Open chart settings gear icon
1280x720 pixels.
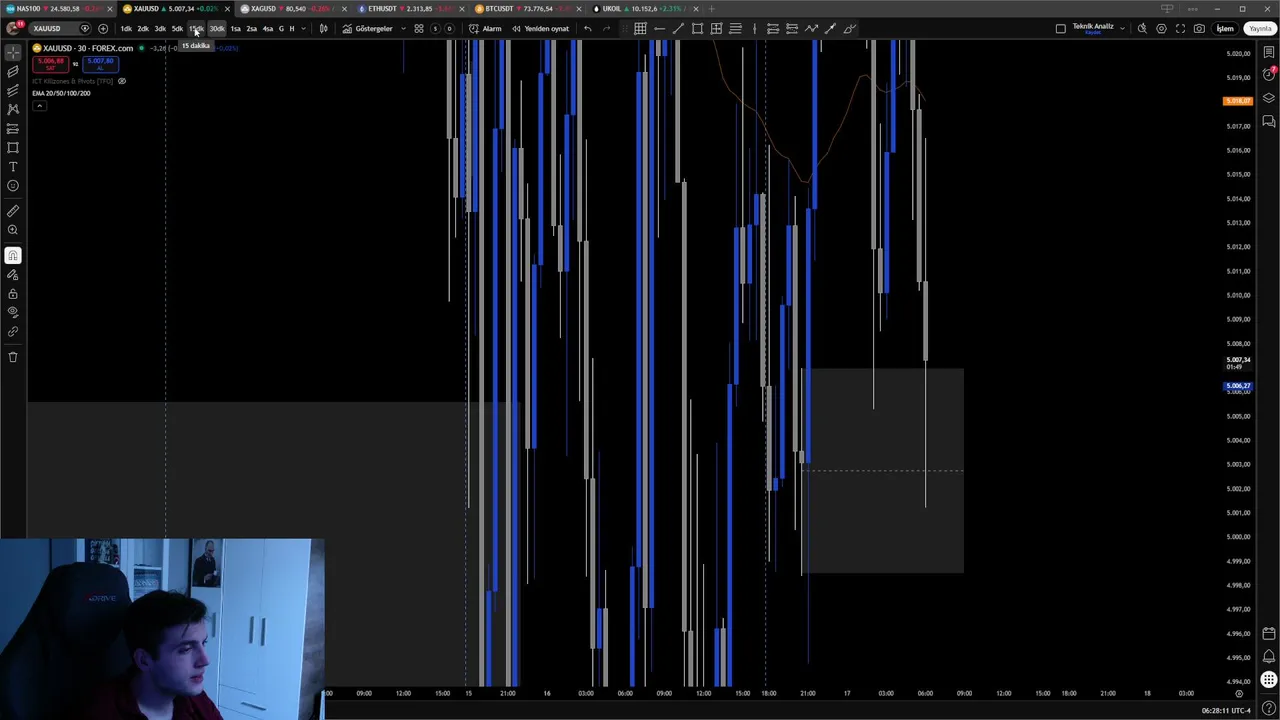click(1161, 29)
